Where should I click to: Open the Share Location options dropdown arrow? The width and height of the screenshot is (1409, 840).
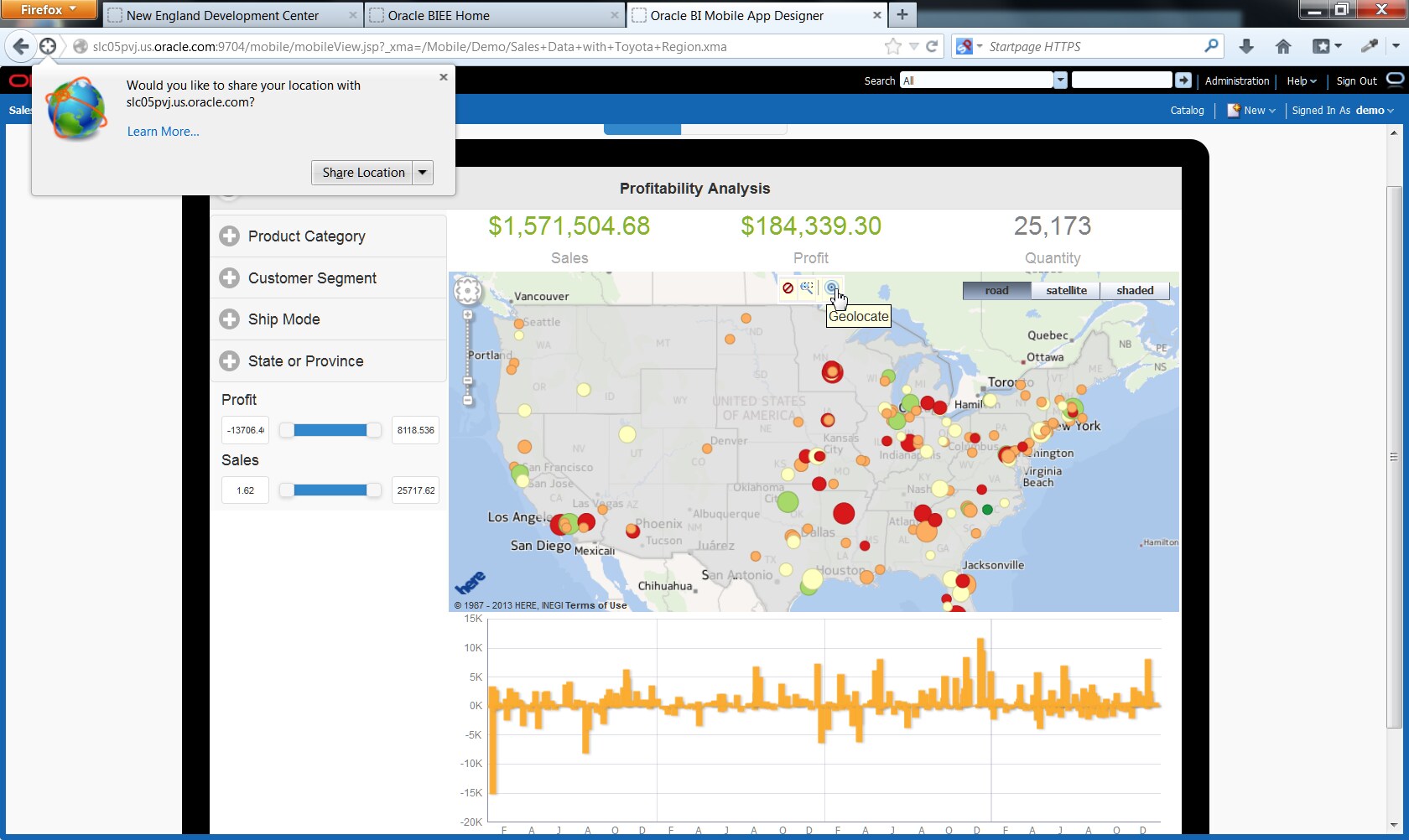[x=423, y=173]
